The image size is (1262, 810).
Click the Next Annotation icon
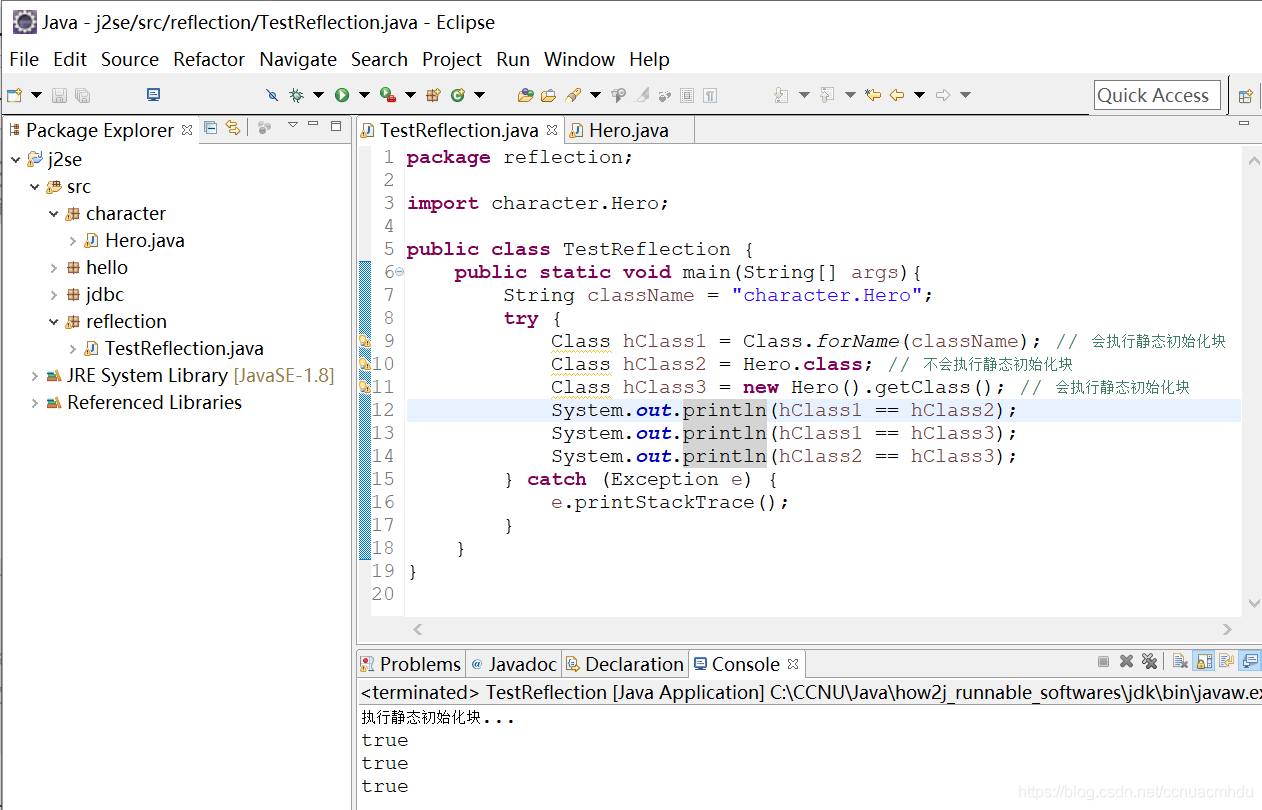pyautogui.click(x=782, y=95)
